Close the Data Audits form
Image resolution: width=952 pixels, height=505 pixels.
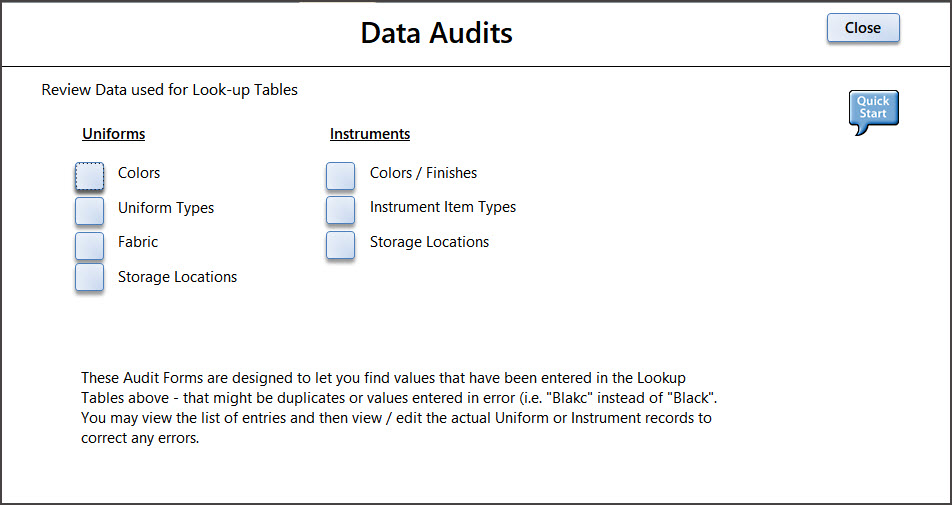coord(863,28)
